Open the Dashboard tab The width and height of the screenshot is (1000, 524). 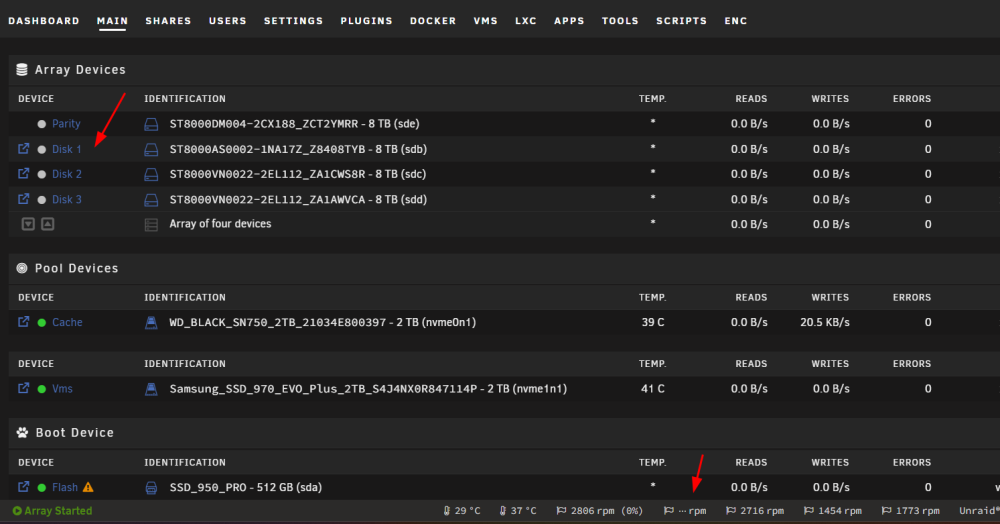point(44,20)
